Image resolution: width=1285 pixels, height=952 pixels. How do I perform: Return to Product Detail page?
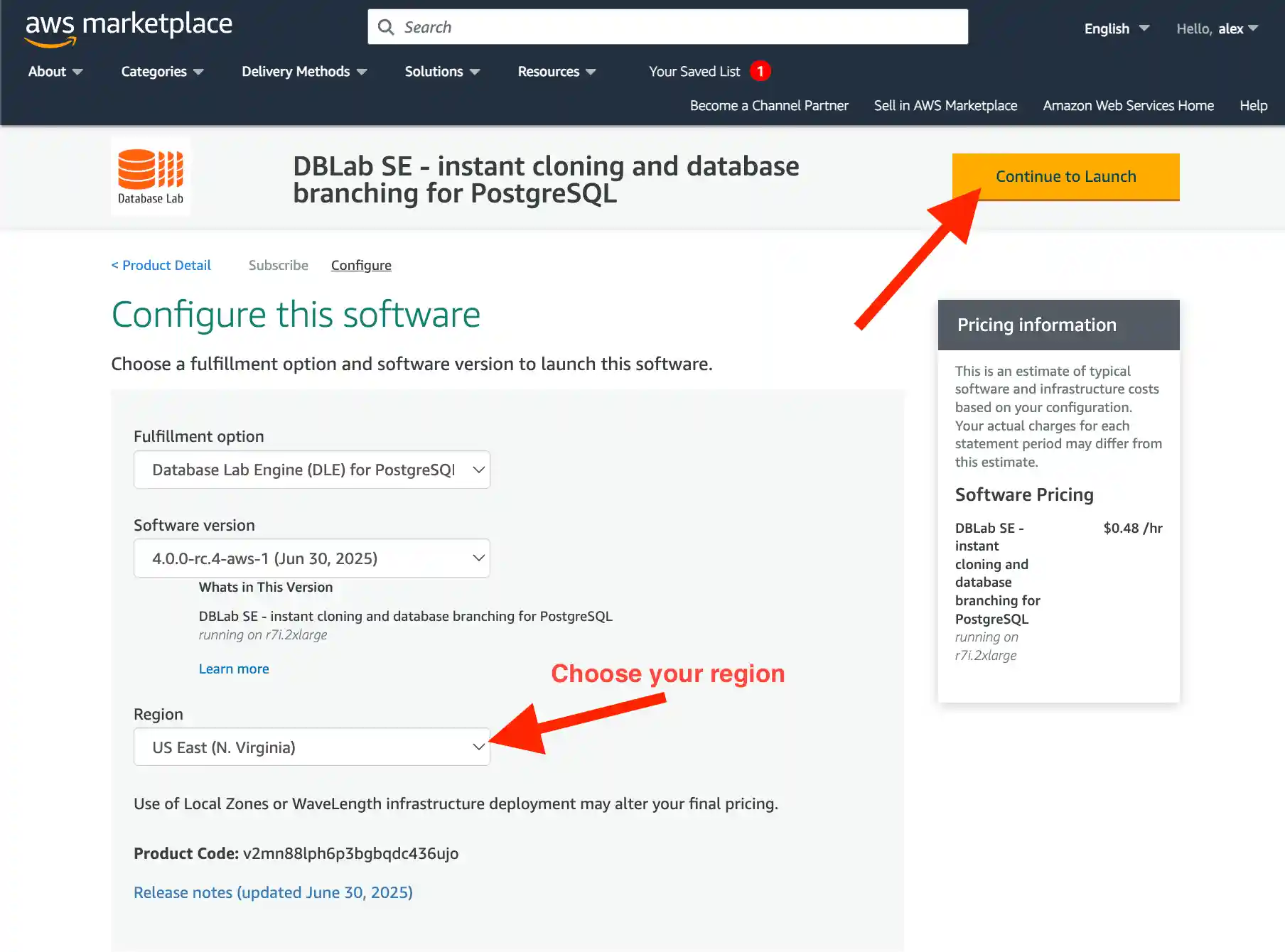(x=161, y=265)
